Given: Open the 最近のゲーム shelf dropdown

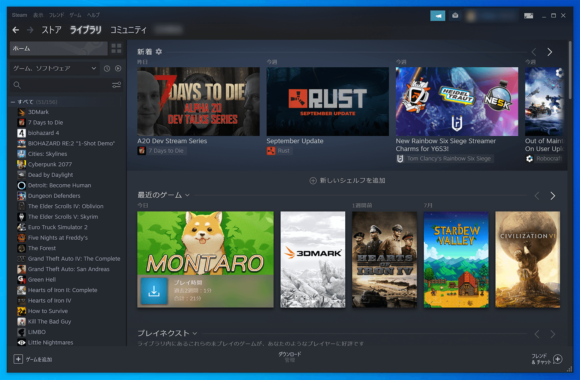Looking at the screenshot, I should 187,195.
